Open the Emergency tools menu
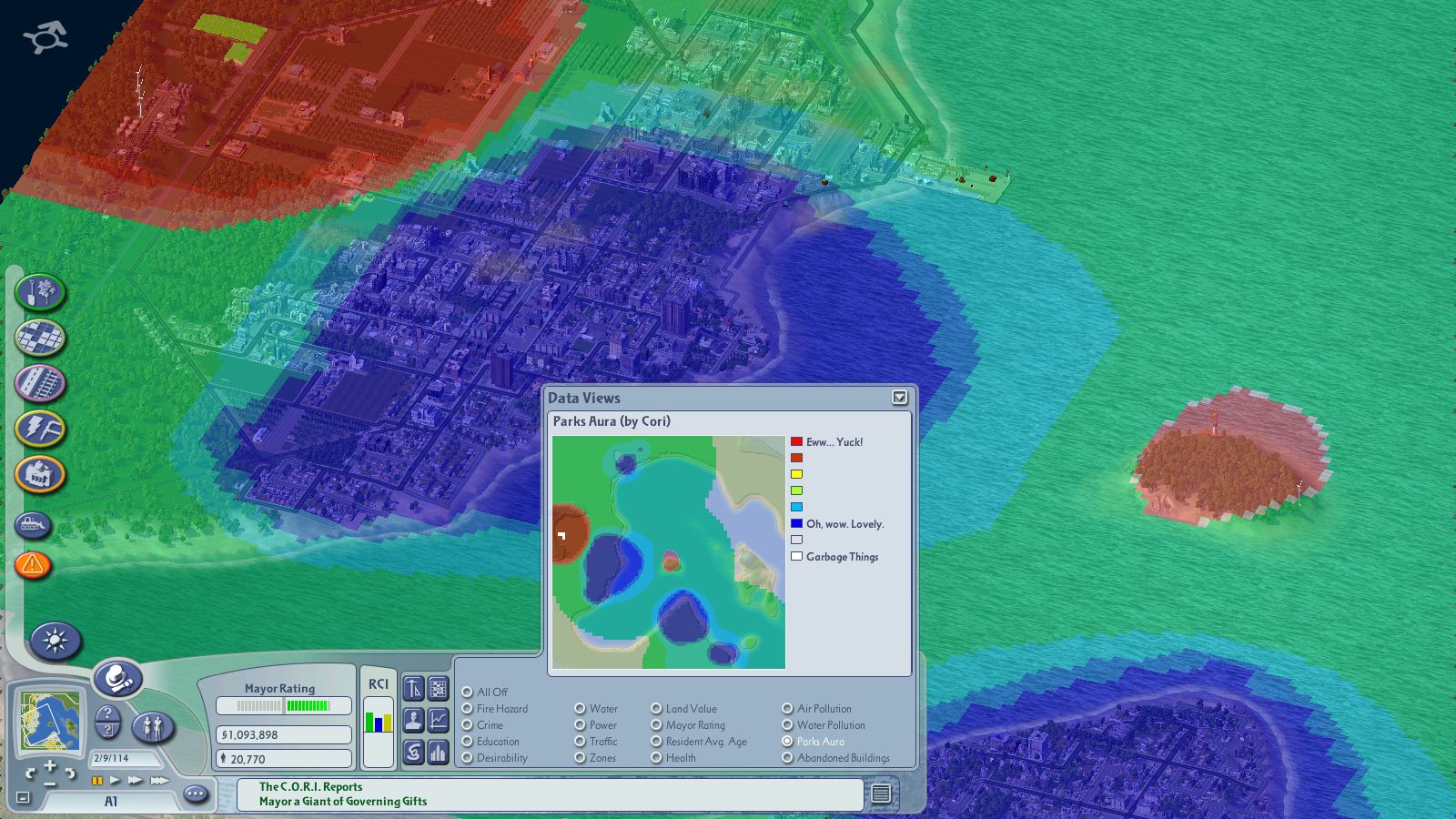The image size is (1456, 819). (33, 565)
